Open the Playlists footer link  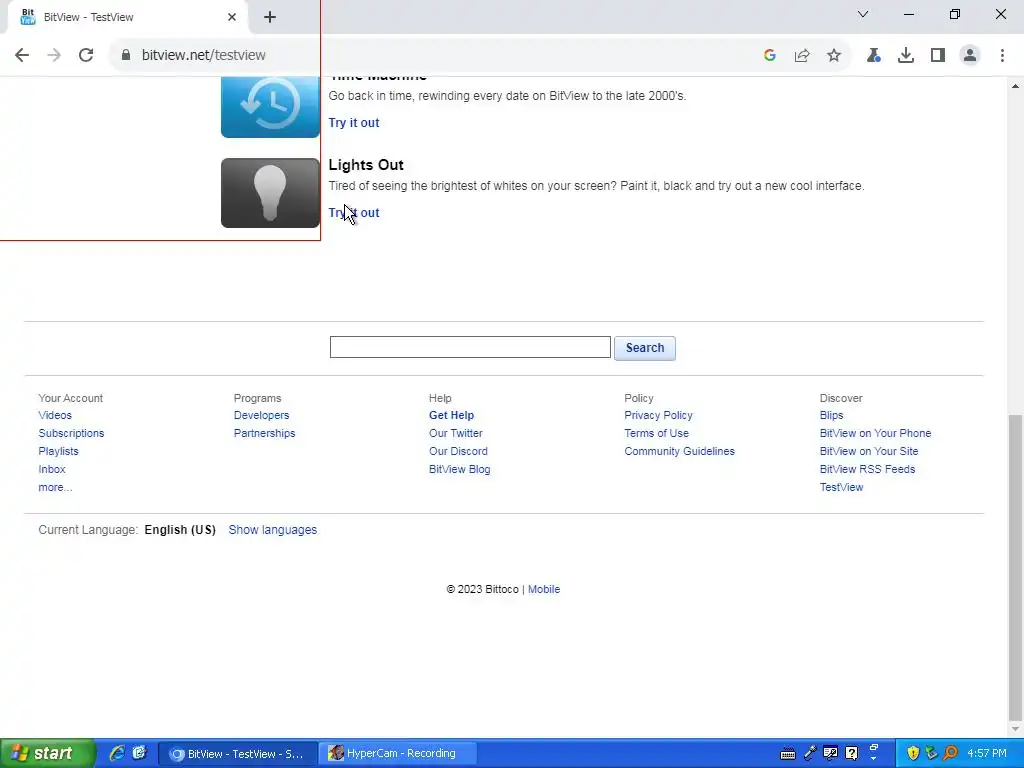coord(58,451)
